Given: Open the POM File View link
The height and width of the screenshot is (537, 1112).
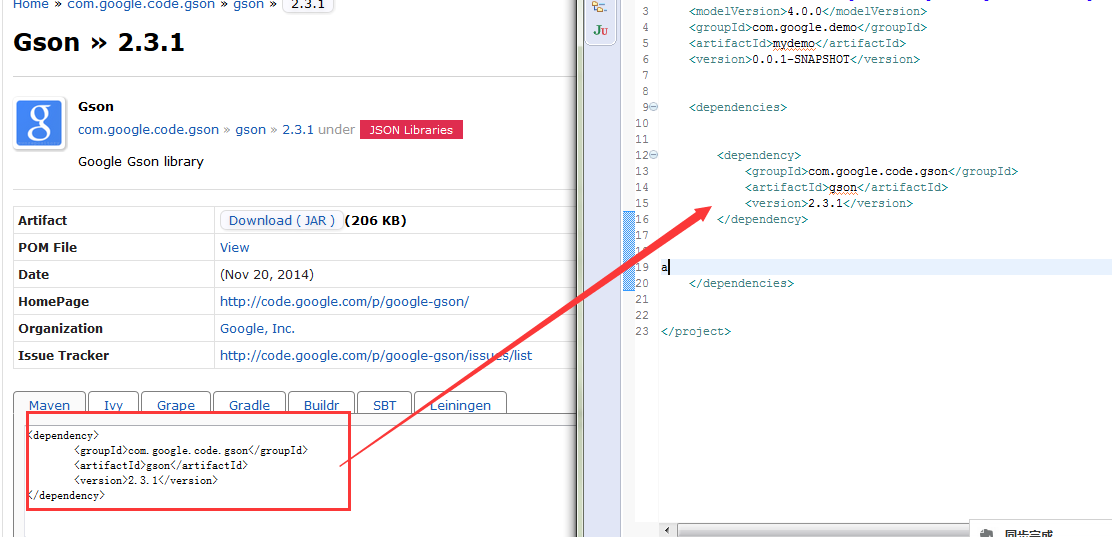Looking at the screenshot, I should point(235,248).
